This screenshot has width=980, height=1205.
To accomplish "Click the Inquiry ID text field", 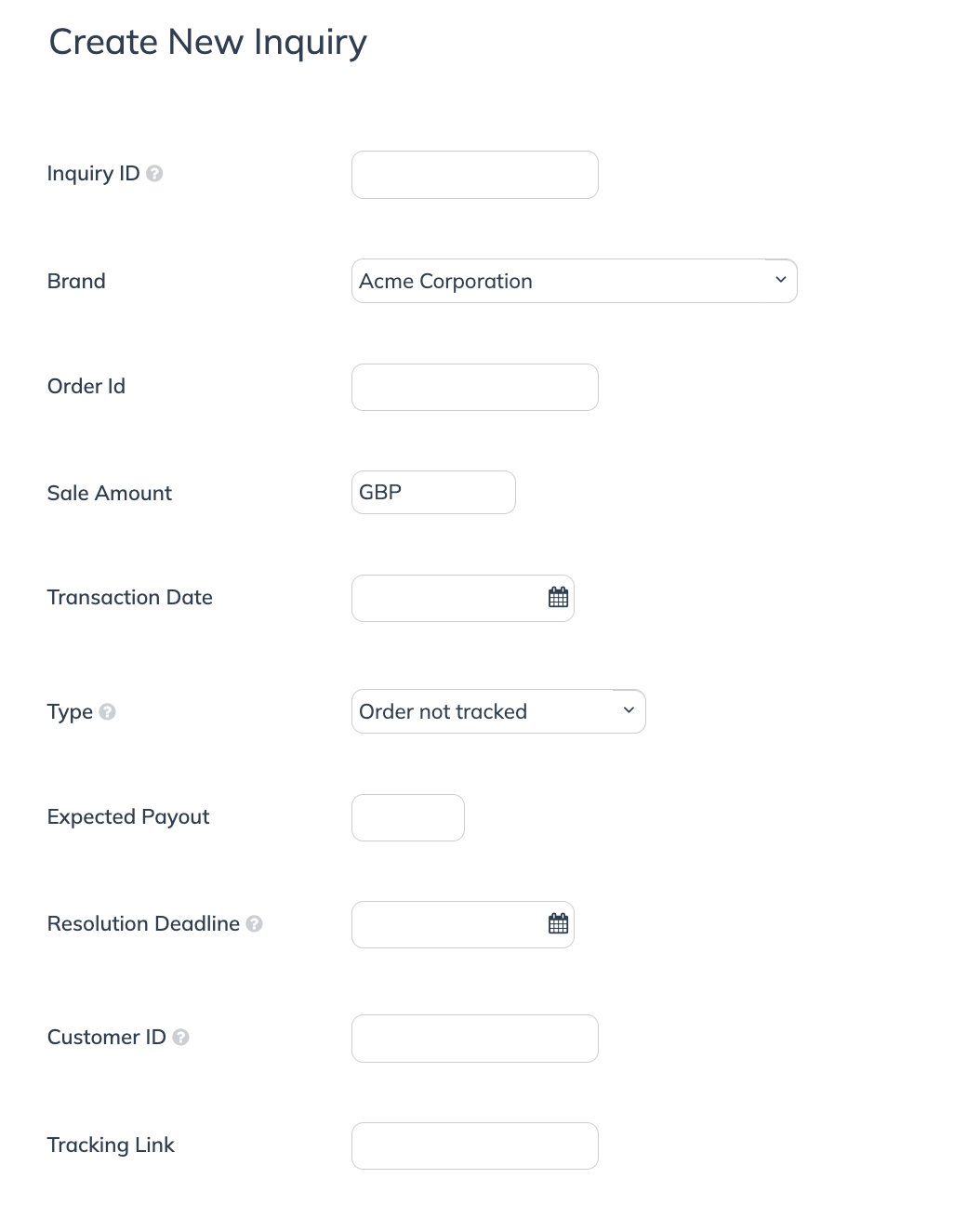I will (474, 175).
